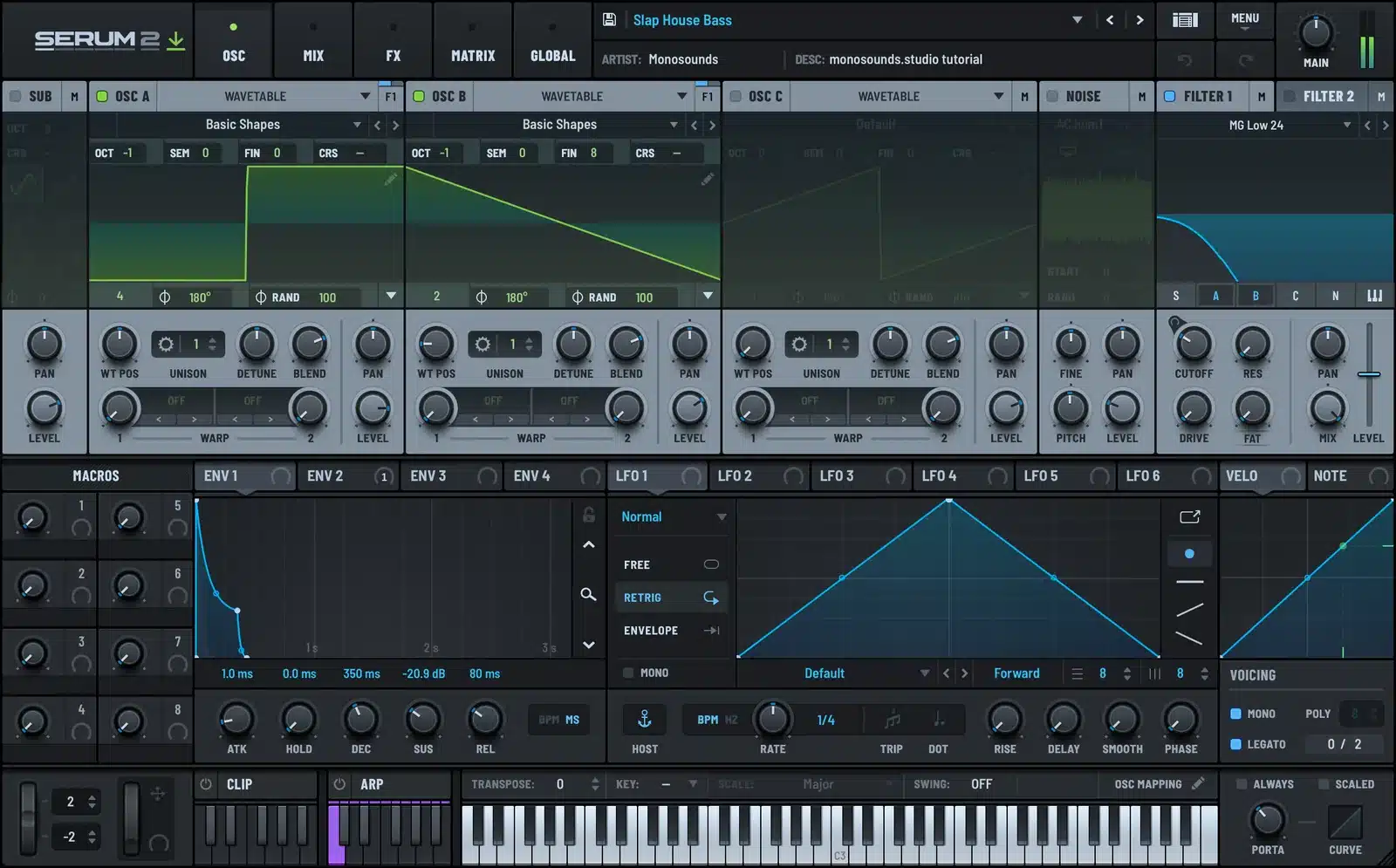The height and width of the screenshot is (868, 1396).
Task: Click the OSC B waveform edit pencil icon
Action: pyautogui.click(x=707, y=179)
